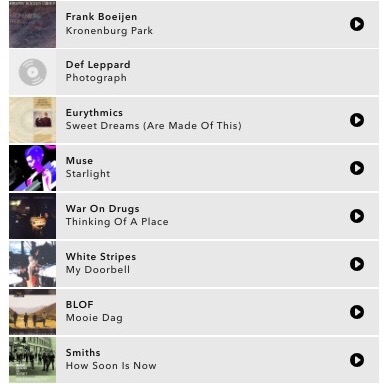Play BLOF Mooie Dag
This screenshot has width=388, height=384.
click(357, 312)
